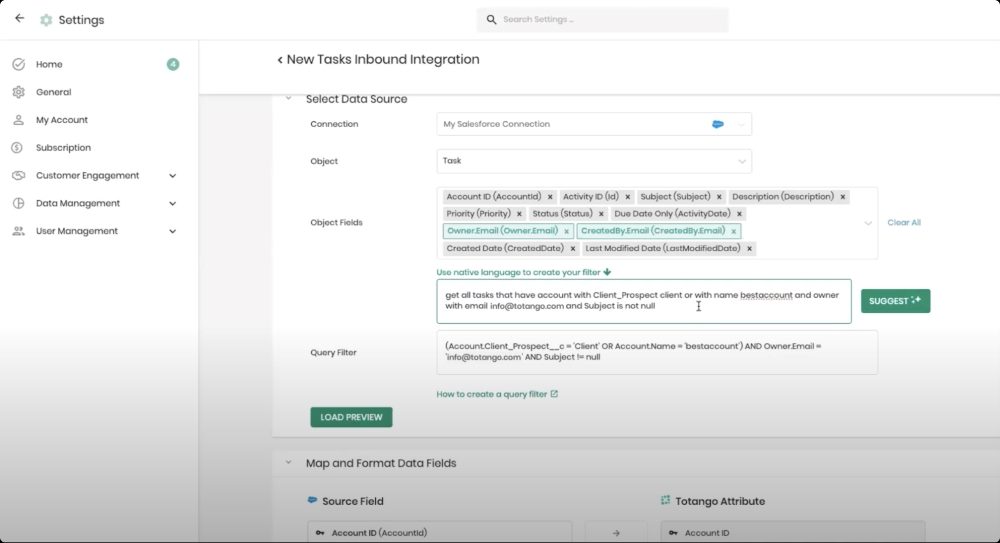1000x543 pixels.
Task: Click the Salesforce cloud icon in Connection field
Action: (717, 124)
